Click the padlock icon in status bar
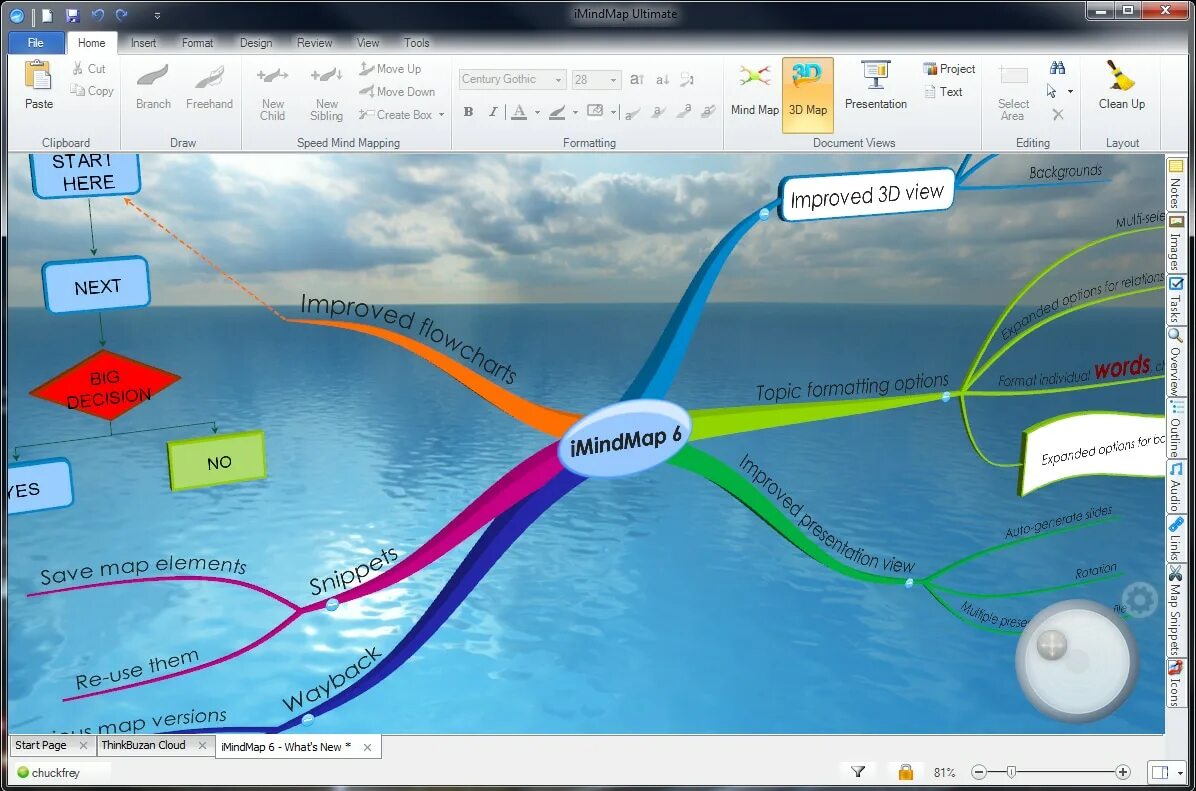This screenshot has height=791, width=1196. [x=905, y=772]
